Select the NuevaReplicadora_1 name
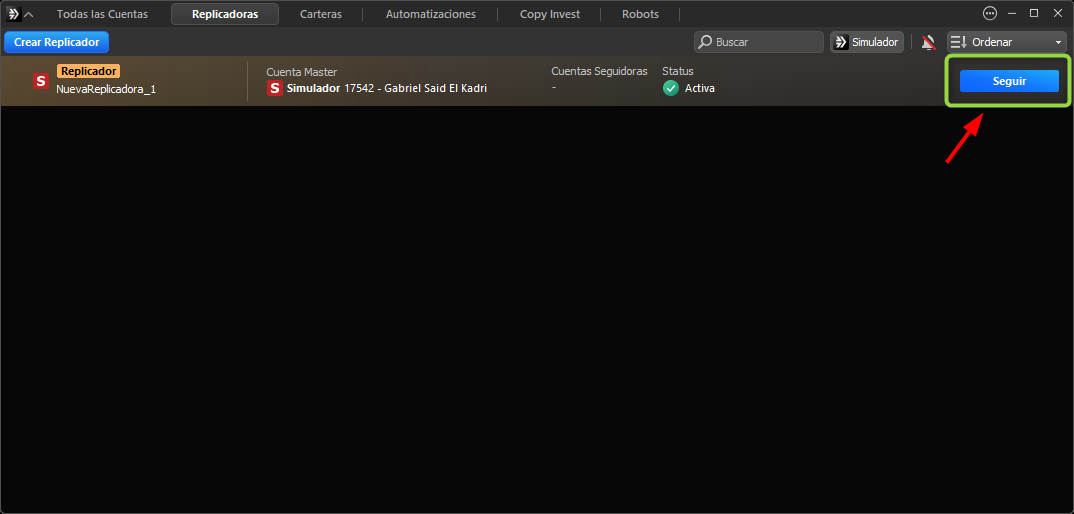This screenshot has height=514, width=1074. (106, 88)
